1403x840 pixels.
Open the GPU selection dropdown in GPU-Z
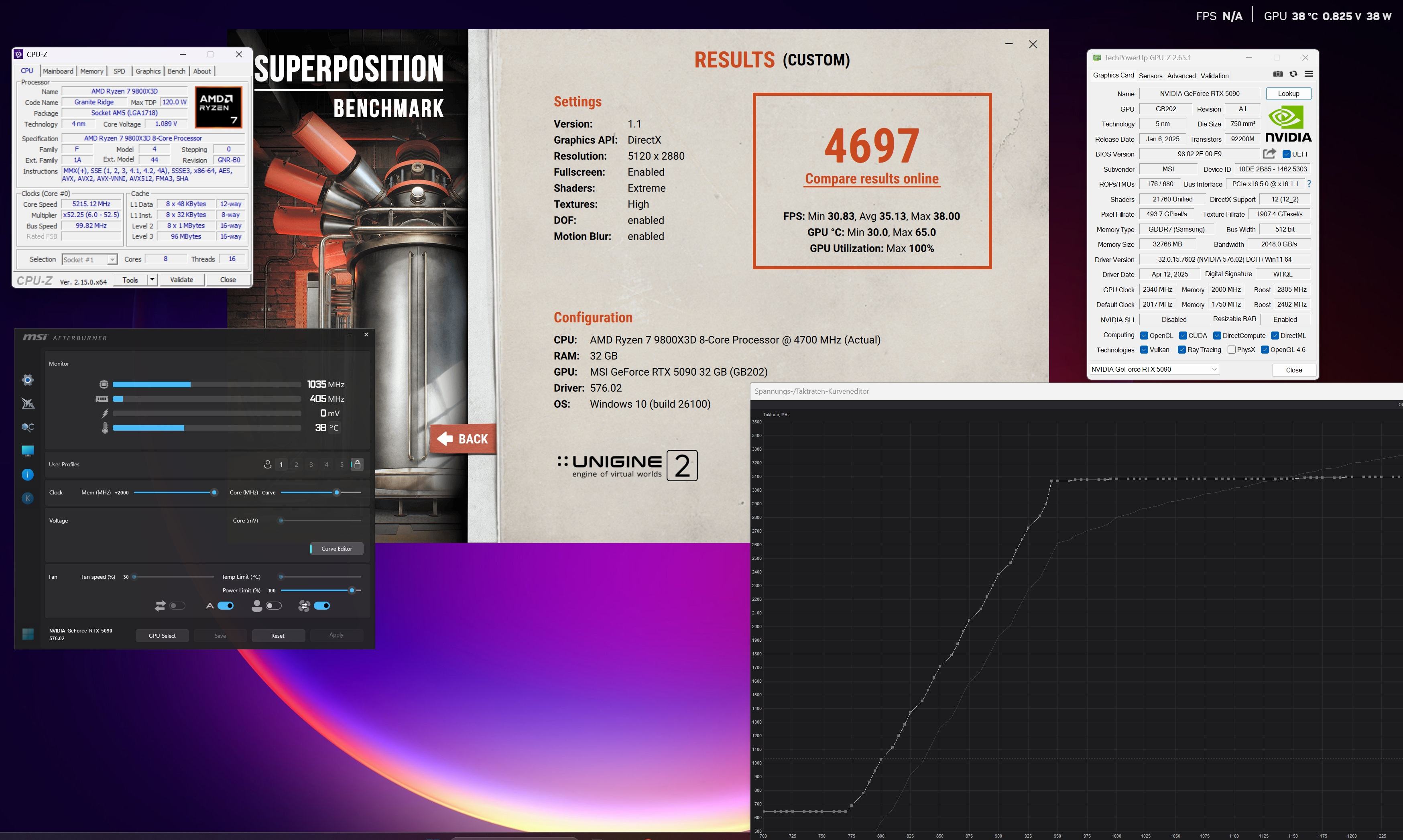coord(1214,369)
